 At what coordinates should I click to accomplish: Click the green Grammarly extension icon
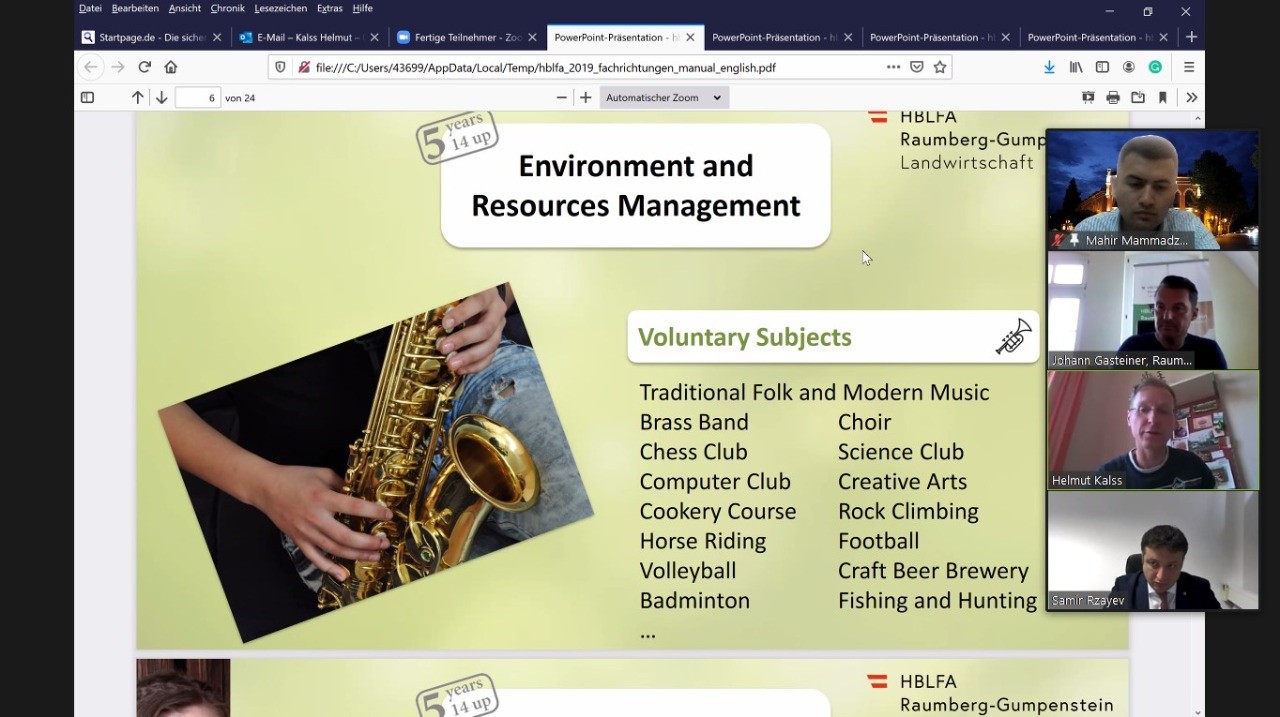tap(1155, 67)
